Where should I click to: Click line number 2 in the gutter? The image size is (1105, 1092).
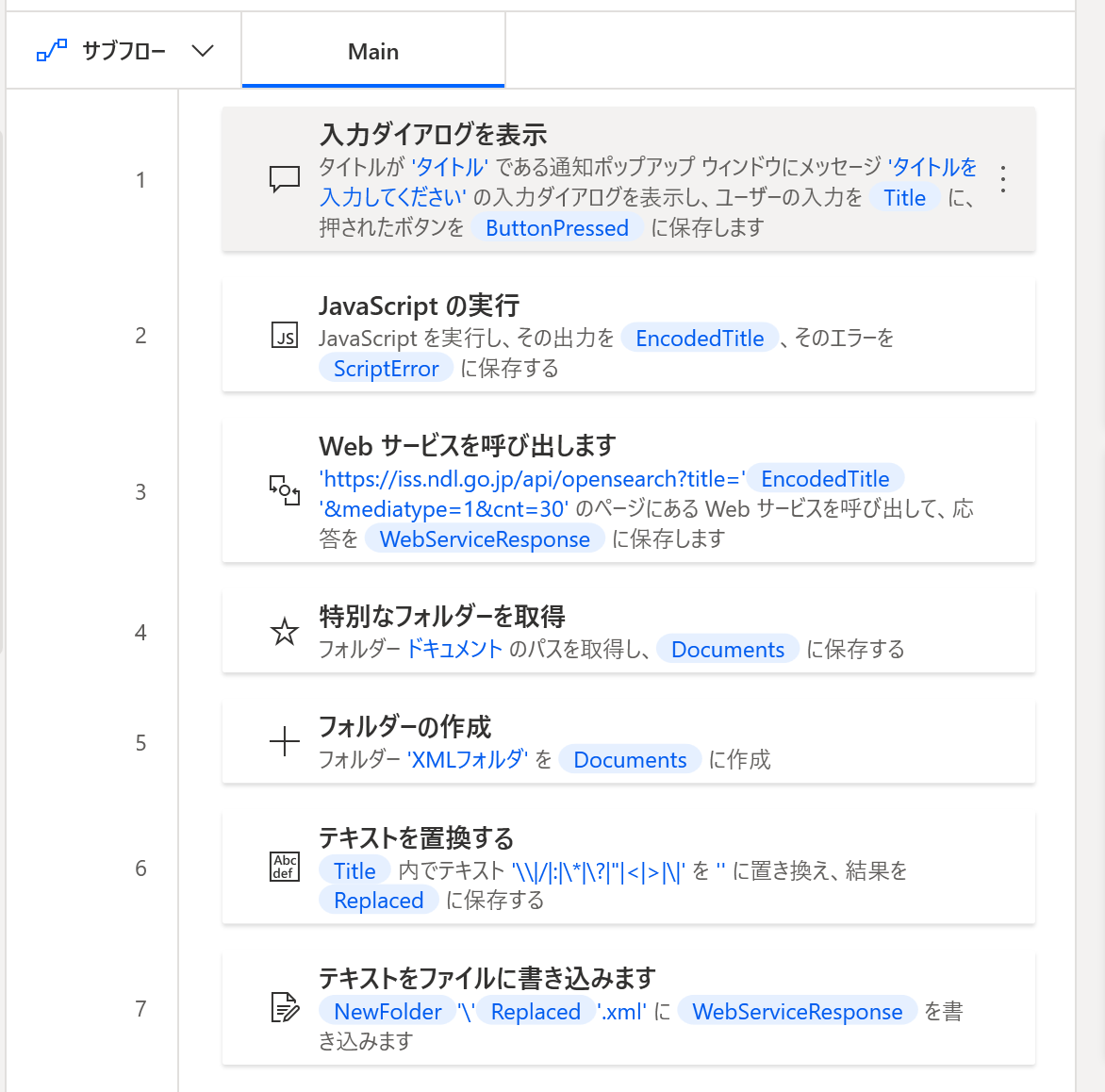click(140, 336)
